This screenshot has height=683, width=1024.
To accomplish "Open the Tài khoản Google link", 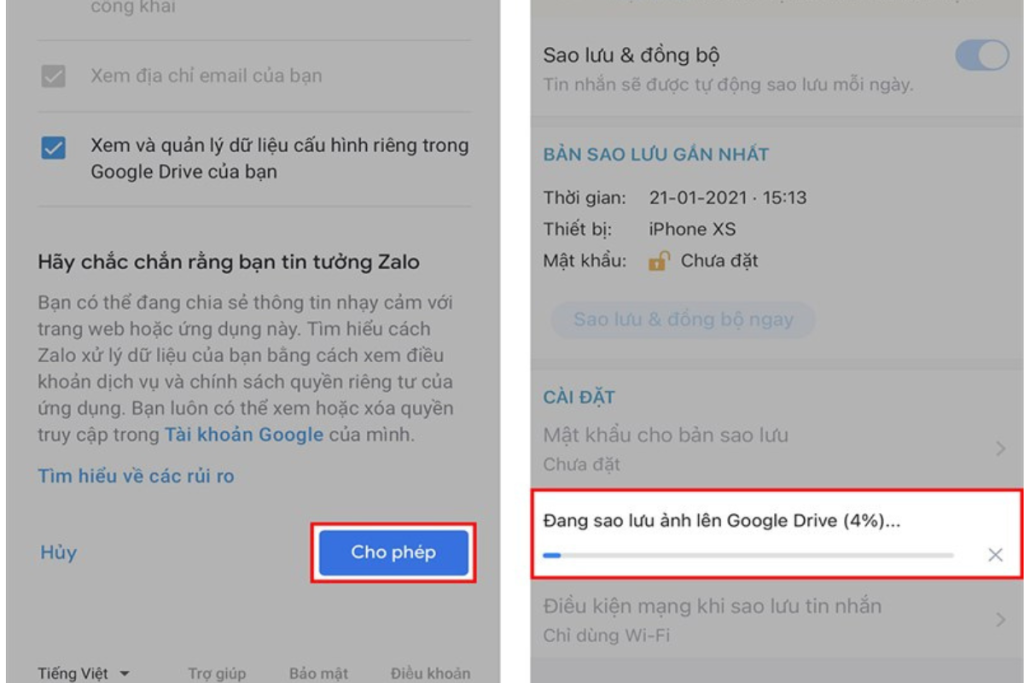I will [244, 435].
